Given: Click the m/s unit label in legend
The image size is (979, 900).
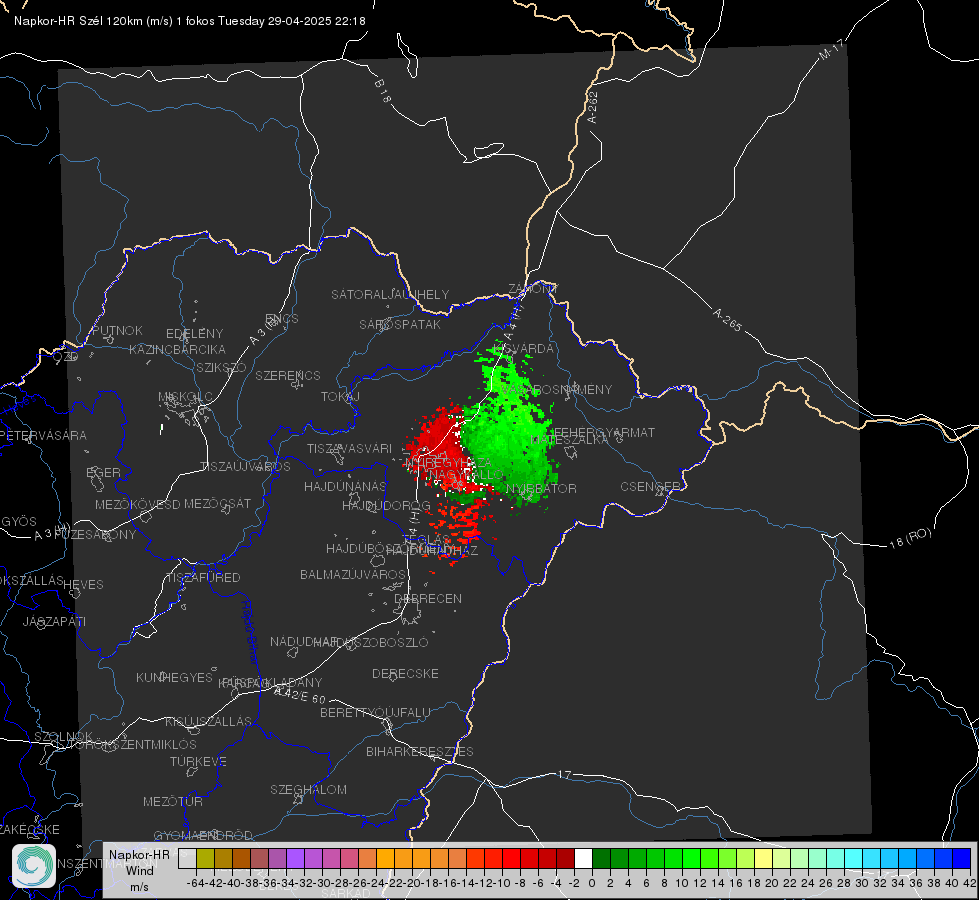Looking at the screenshot, I should coord(139,887).
